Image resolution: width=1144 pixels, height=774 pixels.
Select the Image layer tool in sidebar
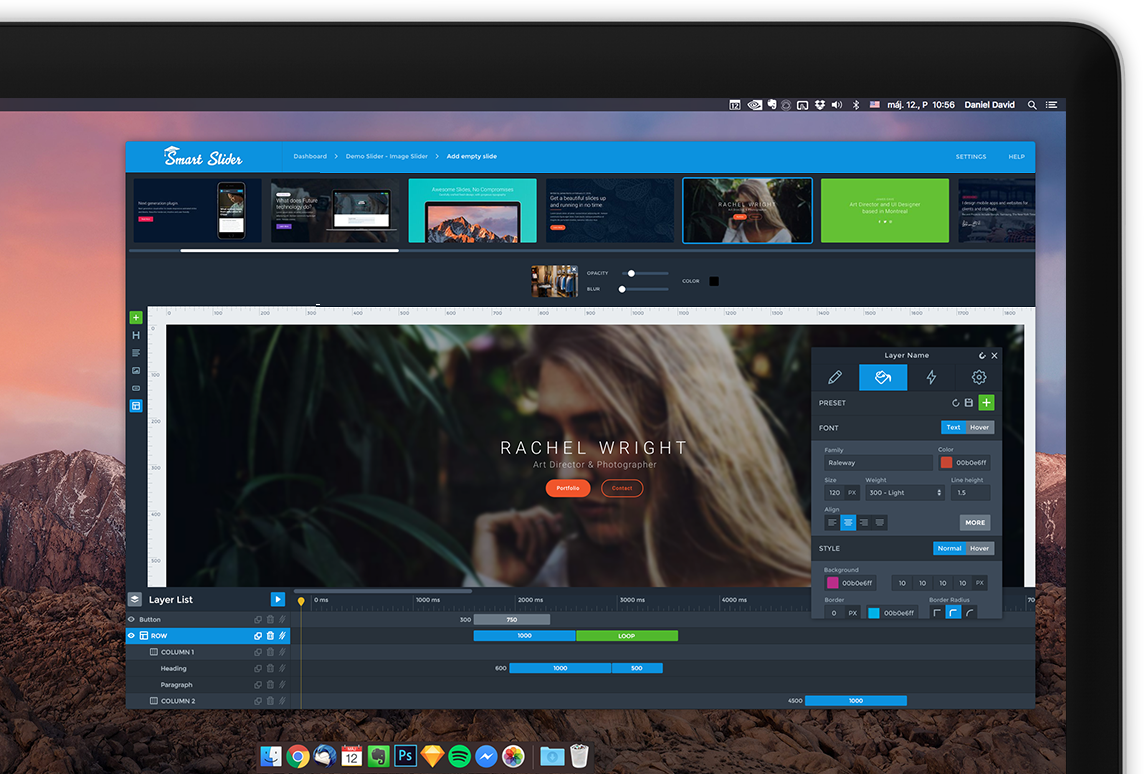[136, 371]
